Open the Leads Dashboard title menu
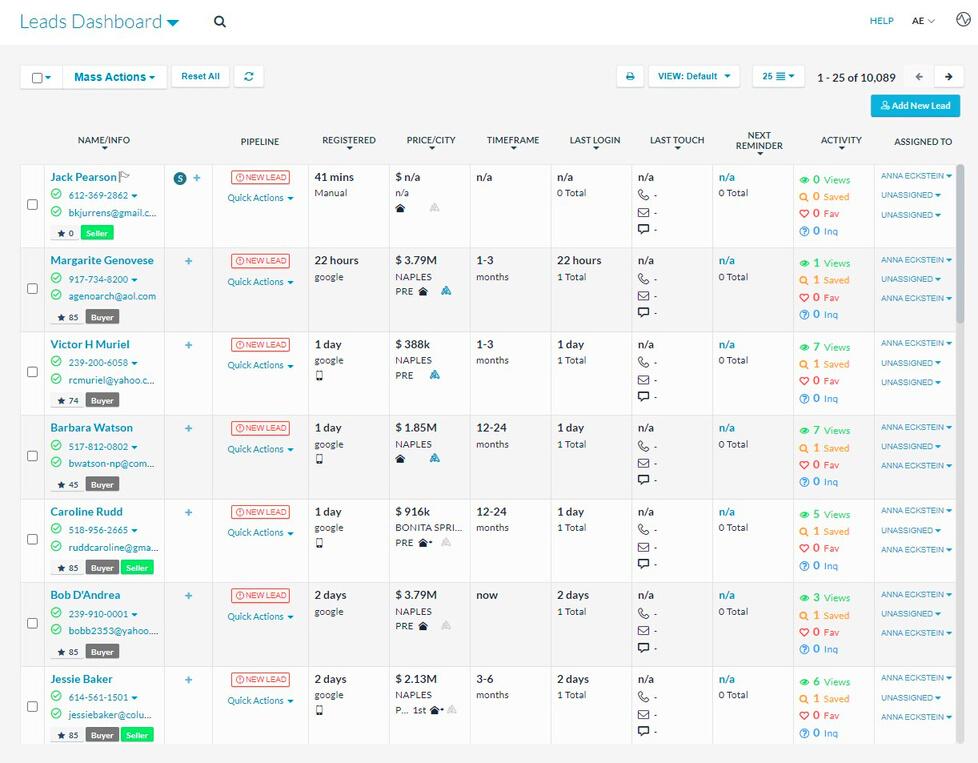The width and height of the screenshot is (978, 763). click(x=99, y=22)
